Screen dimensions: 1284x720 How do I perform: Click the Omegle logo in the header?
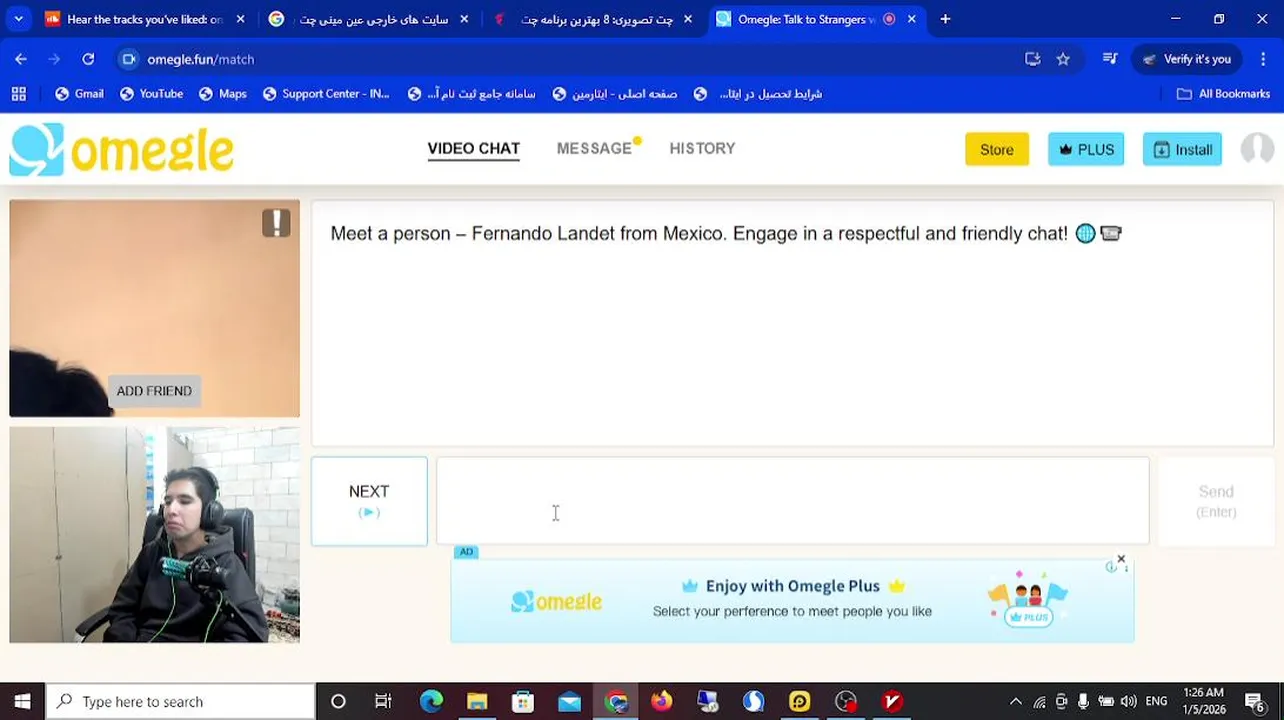click(x=121, y=150)
